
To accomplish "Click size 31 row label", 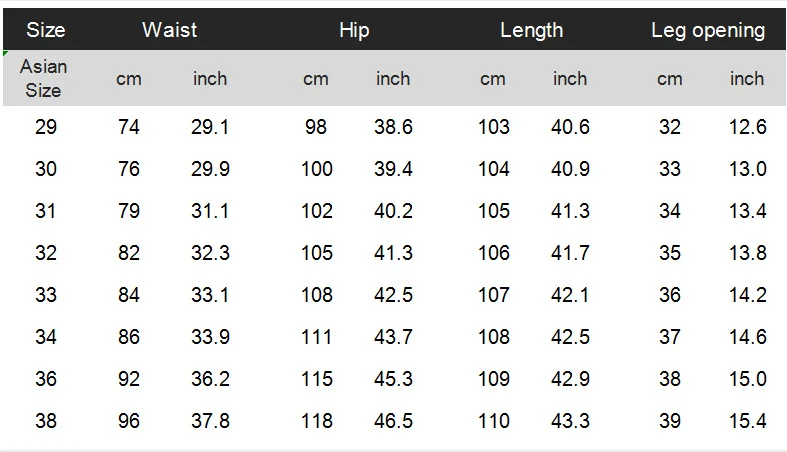I will 46,211.
